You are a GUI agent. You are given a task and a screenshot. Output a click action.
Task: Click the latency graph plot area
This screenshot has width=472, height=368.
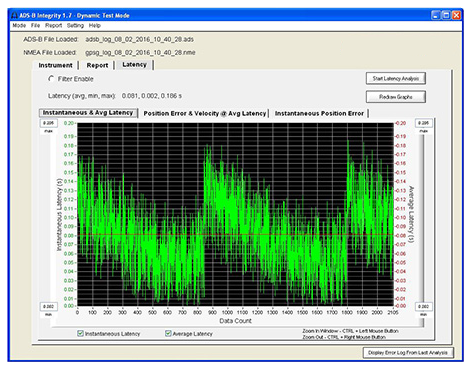[235, 214]
